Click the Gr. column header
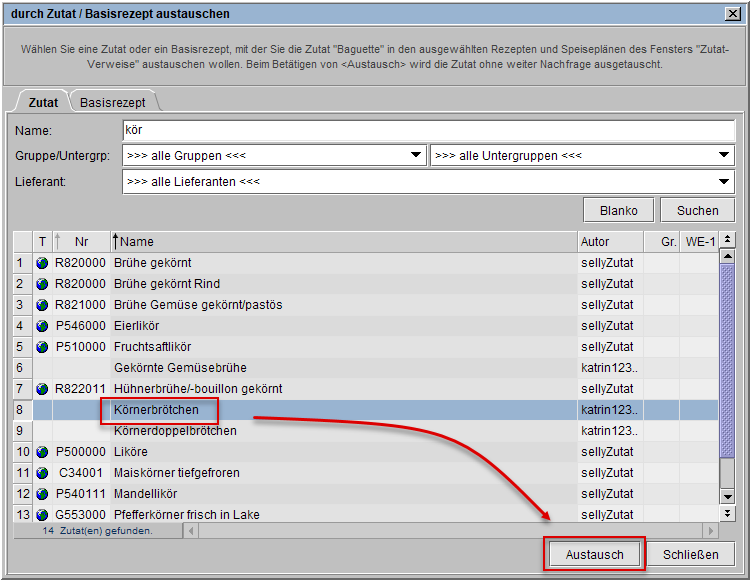The image size is (750, 580). [662, 242]
